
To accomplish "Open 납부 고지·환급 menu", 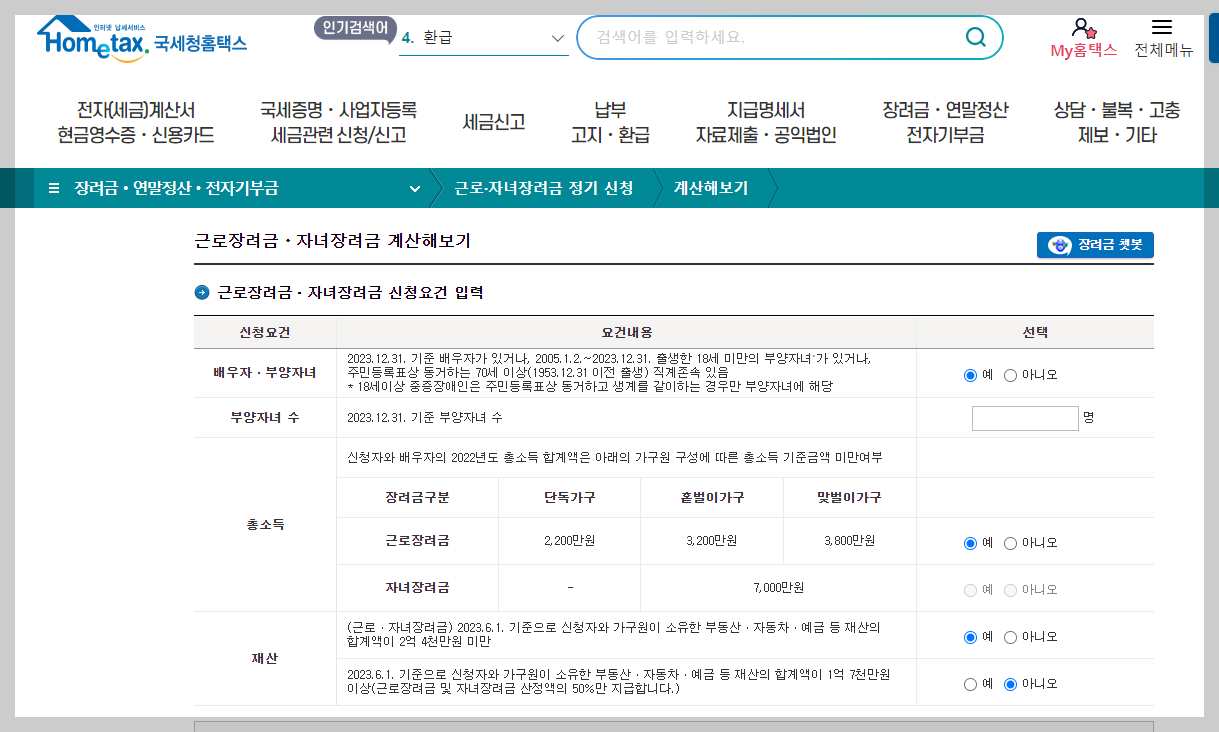I will [x=610, y=122].
